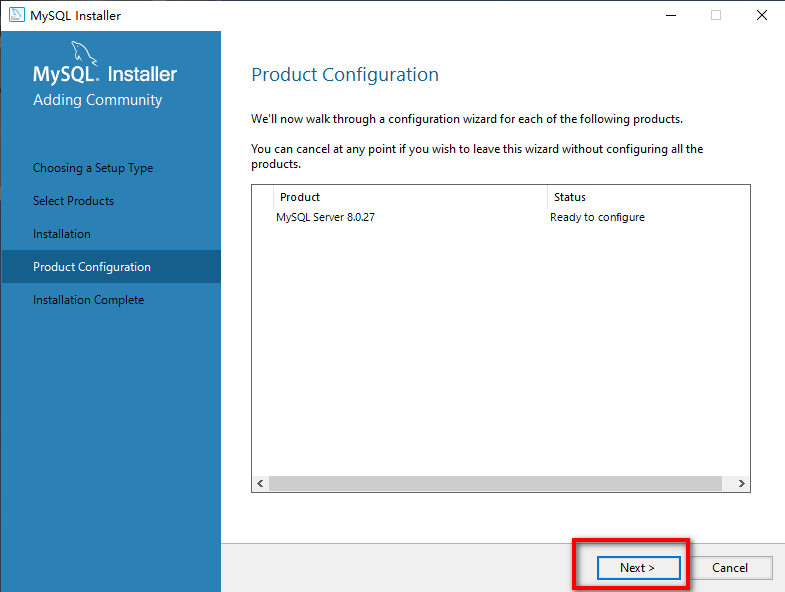Image resolution: width=785 pixels, height=592 pixels.
Task: Click the left arrow of horizontal scrollbar
Action: tap(260, 483)
